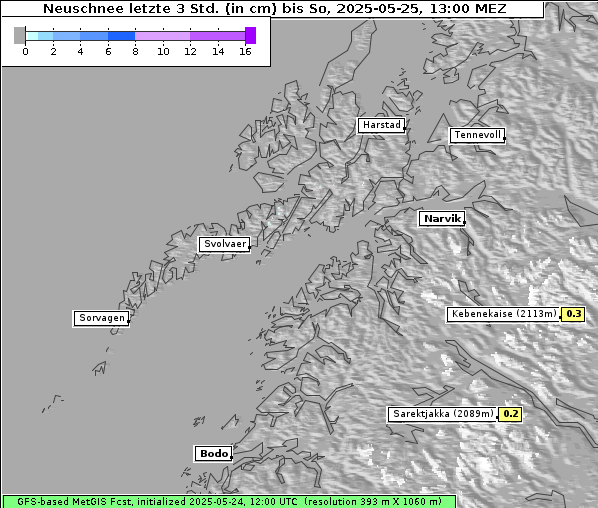The width and height of the screenshot is (598, 508).
Task: Click Kebenekaise (2113m) mountain label
Action: [503, 314]
